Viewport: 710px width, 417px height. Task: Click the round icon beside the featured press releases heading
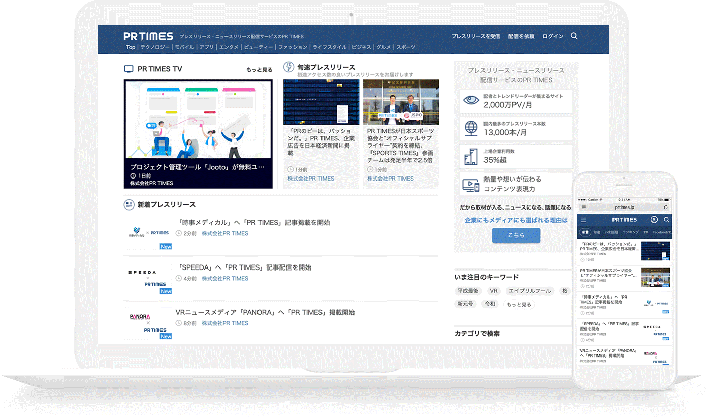pos(288,67)
